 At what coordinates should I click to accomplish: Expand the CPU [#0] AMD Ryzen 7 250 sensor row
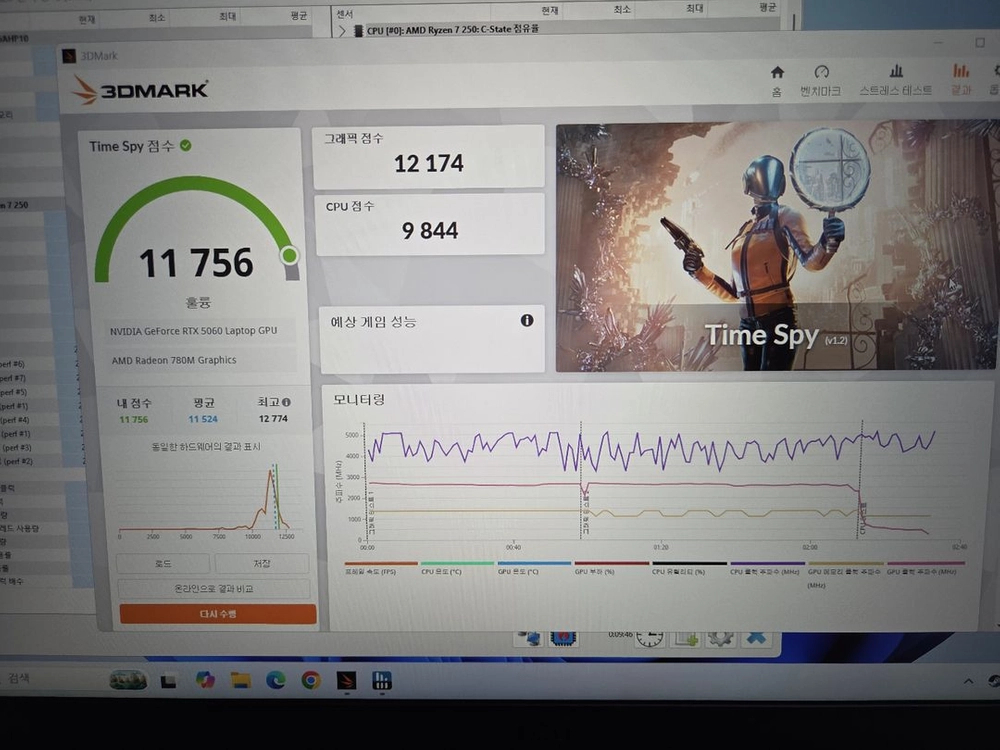342,30
